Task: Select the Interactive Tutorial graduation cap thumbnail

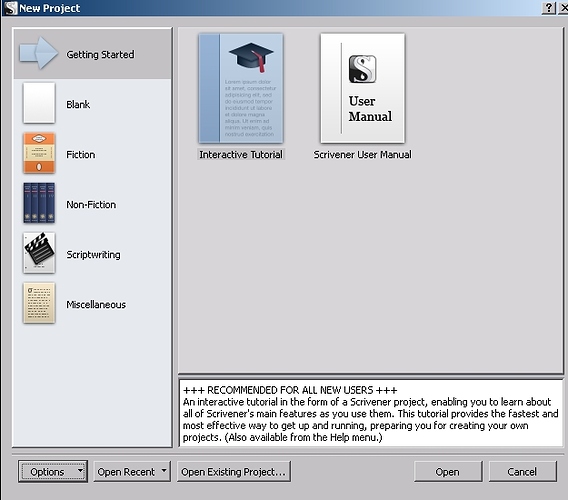Action: coord(241,88)
